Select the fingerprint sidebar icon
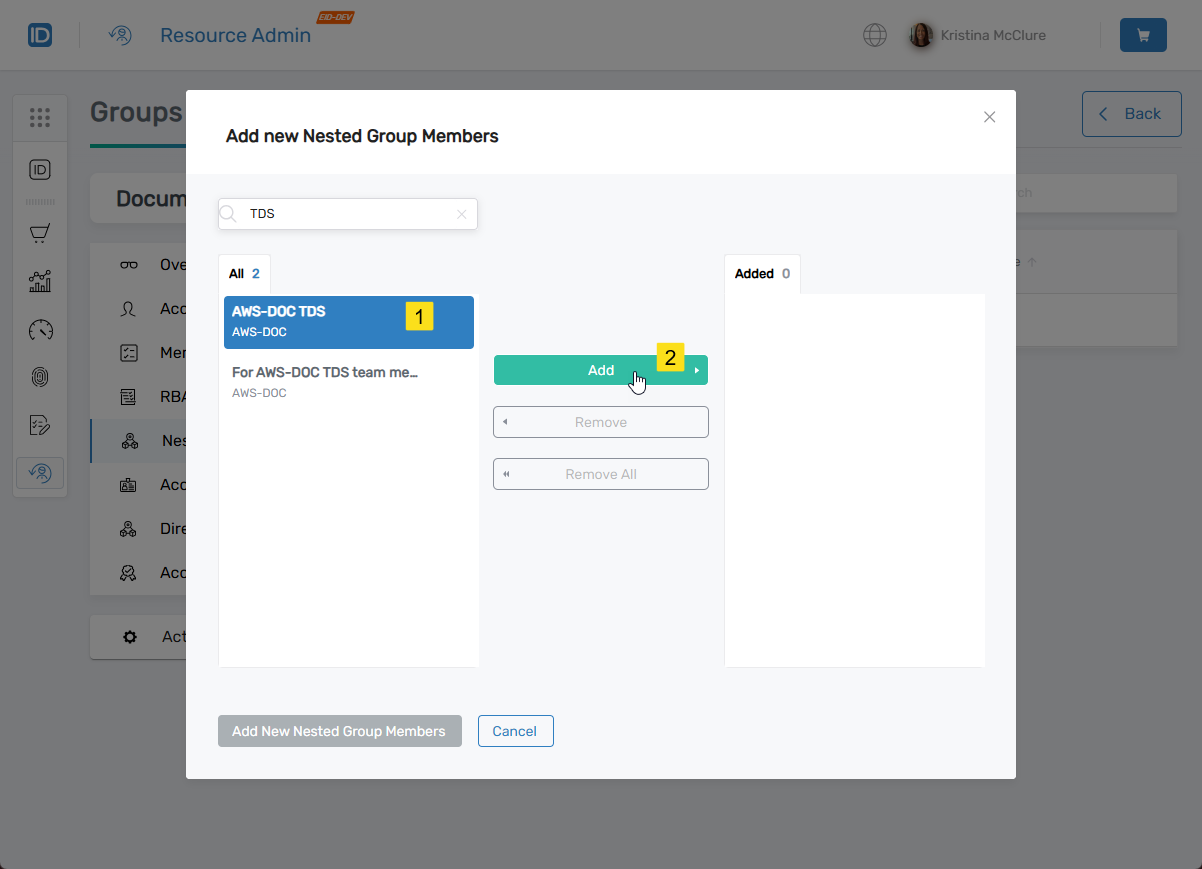Viewport: 1202px width, 869px height. [x=40, y=377]
